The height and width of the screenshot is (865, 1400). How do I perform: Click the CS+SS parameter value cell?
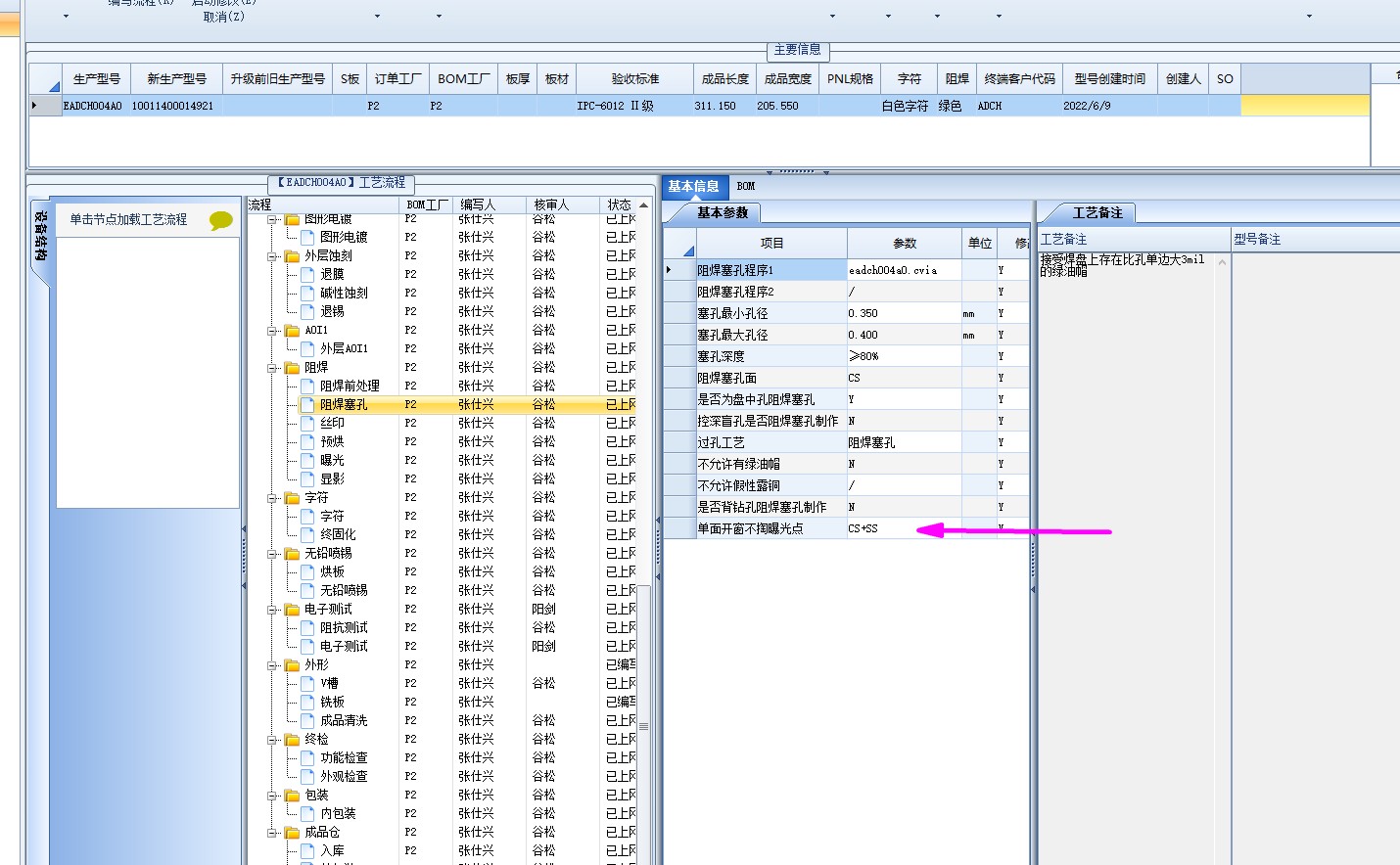[905, 528]
